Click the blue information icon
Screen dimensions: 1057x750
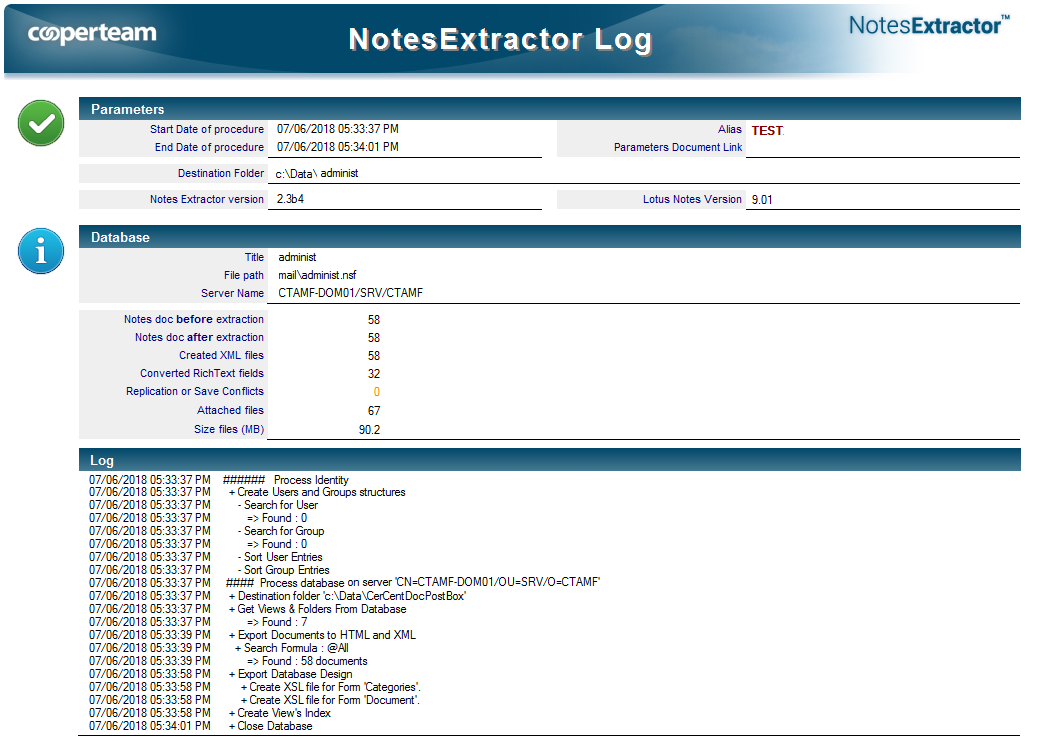pos(40,251)
